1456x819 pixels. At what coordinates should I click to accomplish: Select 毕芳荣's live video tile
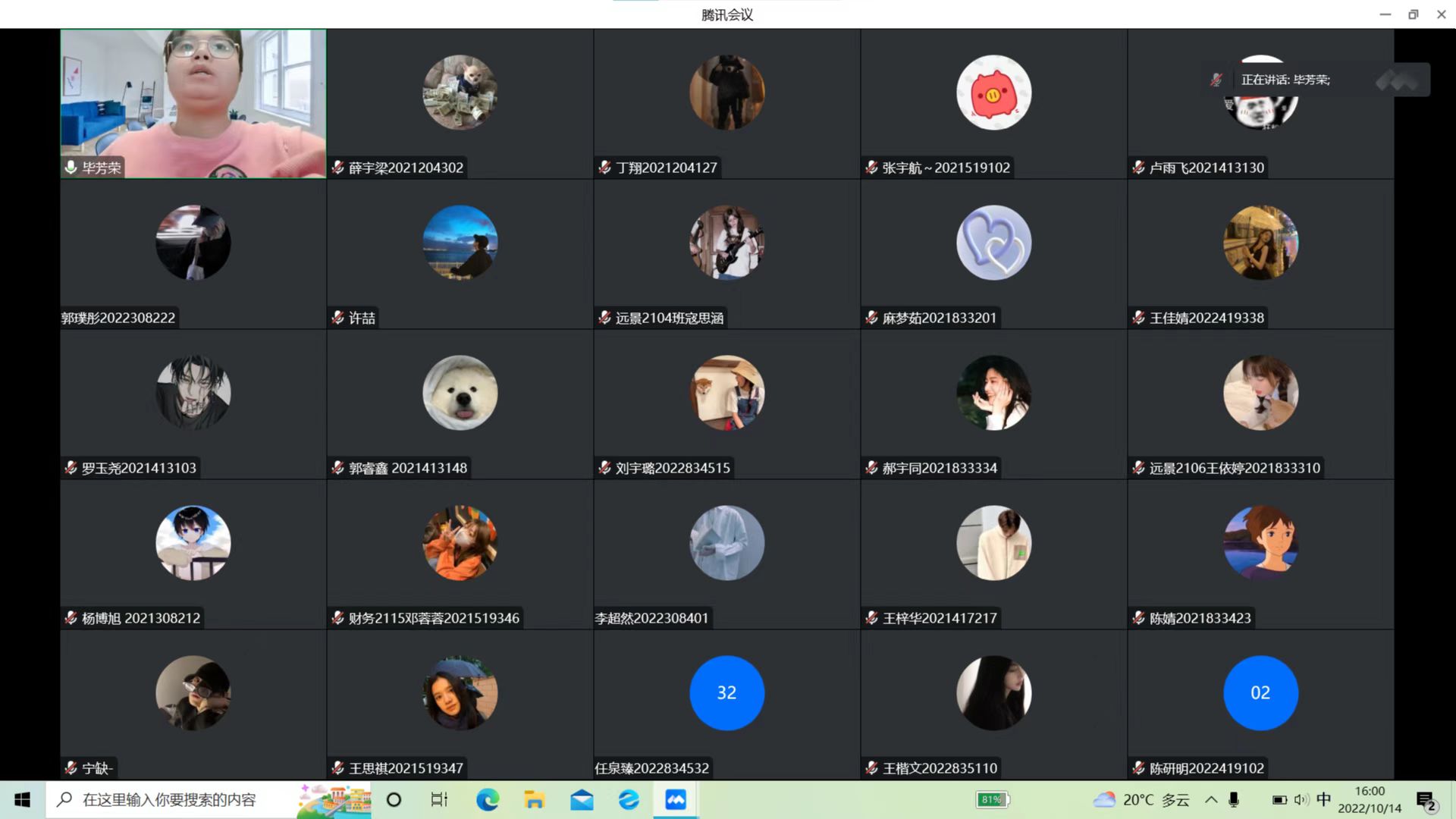(193, 104)
